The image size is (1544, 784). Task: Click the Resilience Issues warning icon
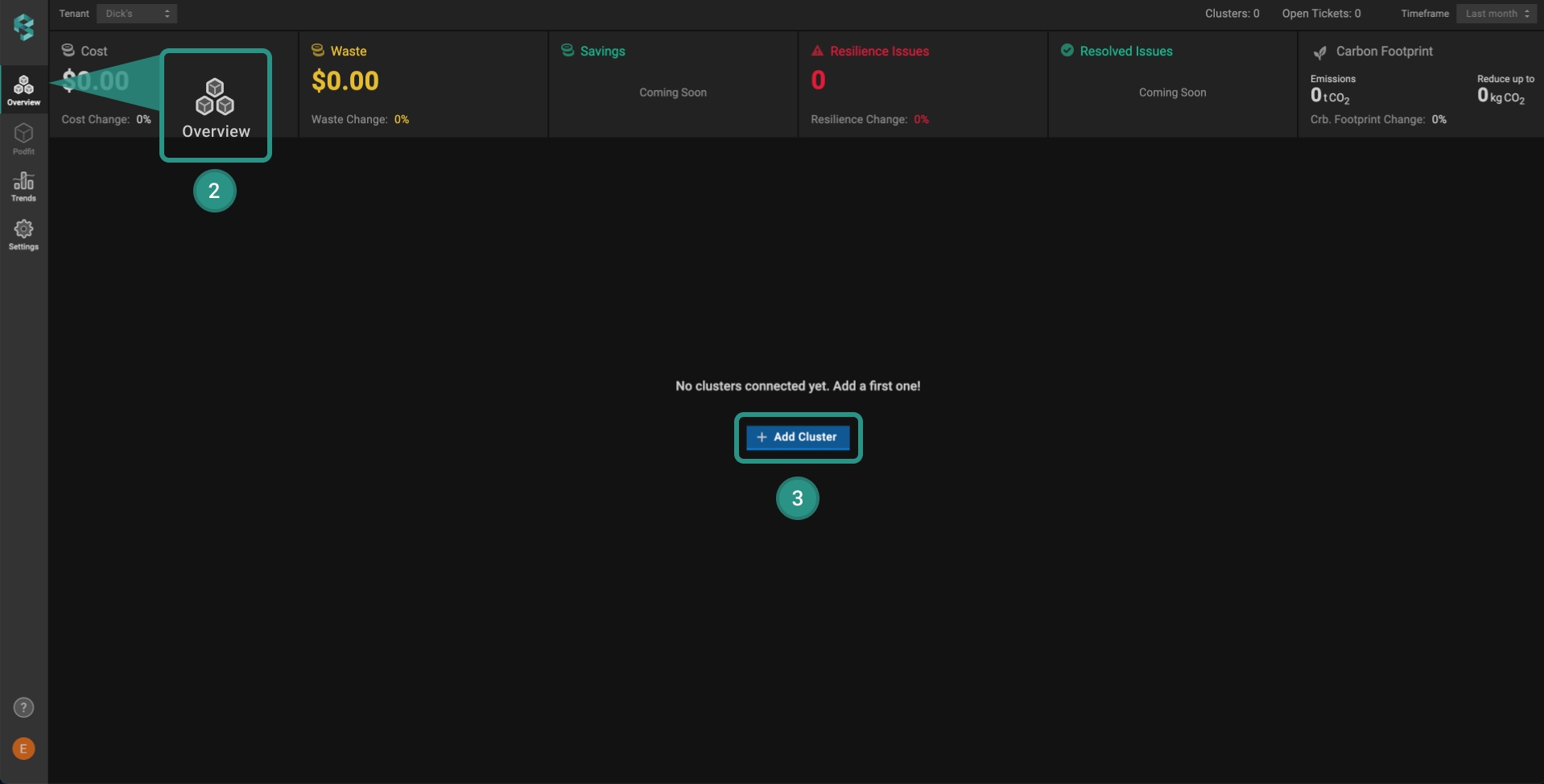point(818,50)
